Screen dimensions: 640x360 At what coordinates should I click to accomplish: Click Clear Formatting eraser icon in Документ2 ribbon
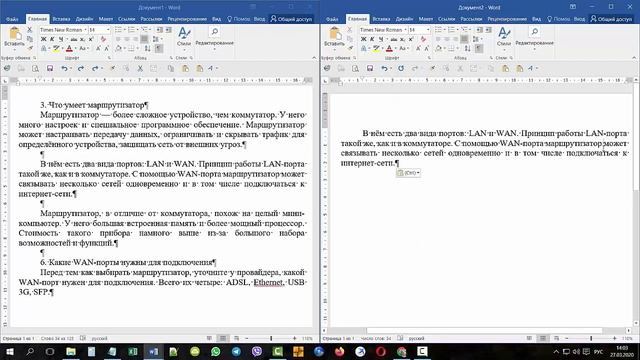click(423, 39)
